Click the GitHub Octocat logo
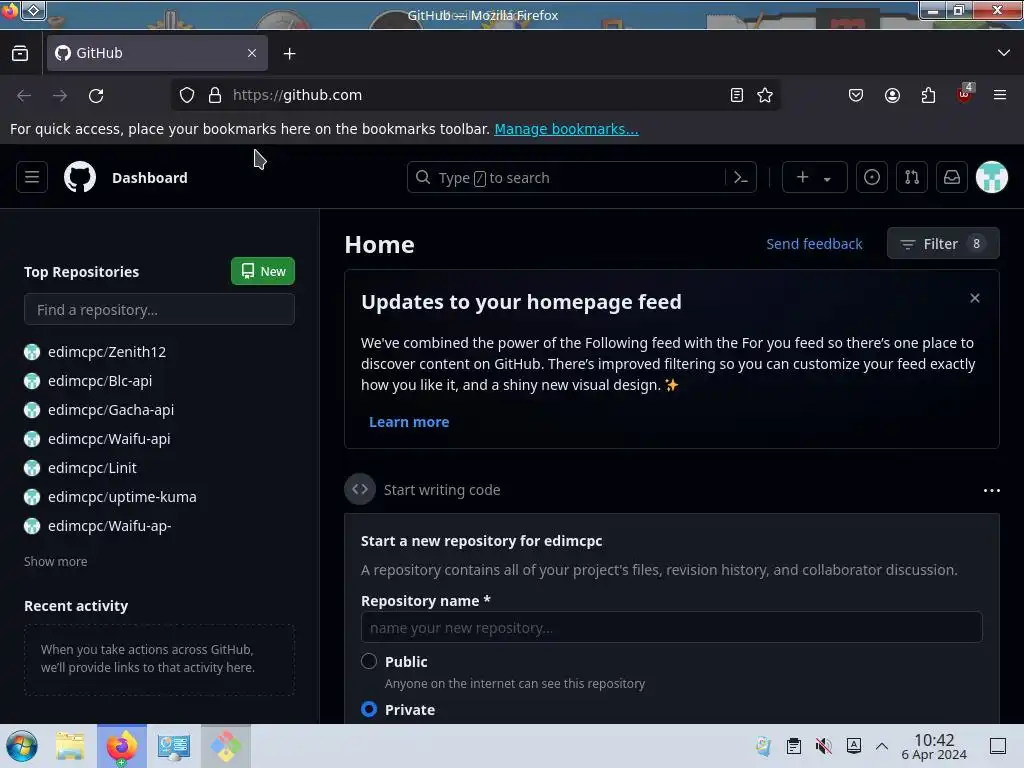Screen dimensions: 1024x768 point(80,177)
